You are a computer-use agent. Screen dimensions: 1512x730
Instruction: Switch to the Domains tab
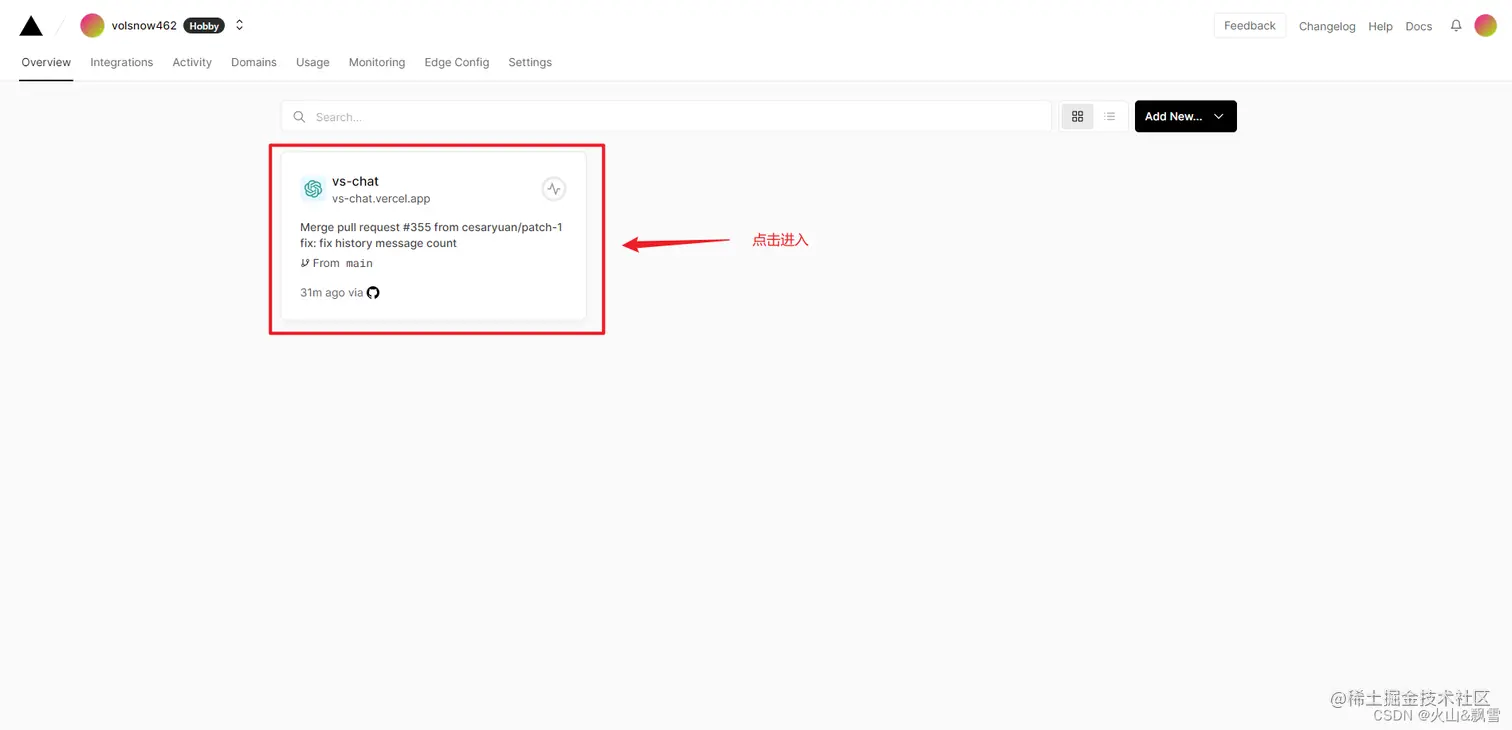[x=254, y=62]
